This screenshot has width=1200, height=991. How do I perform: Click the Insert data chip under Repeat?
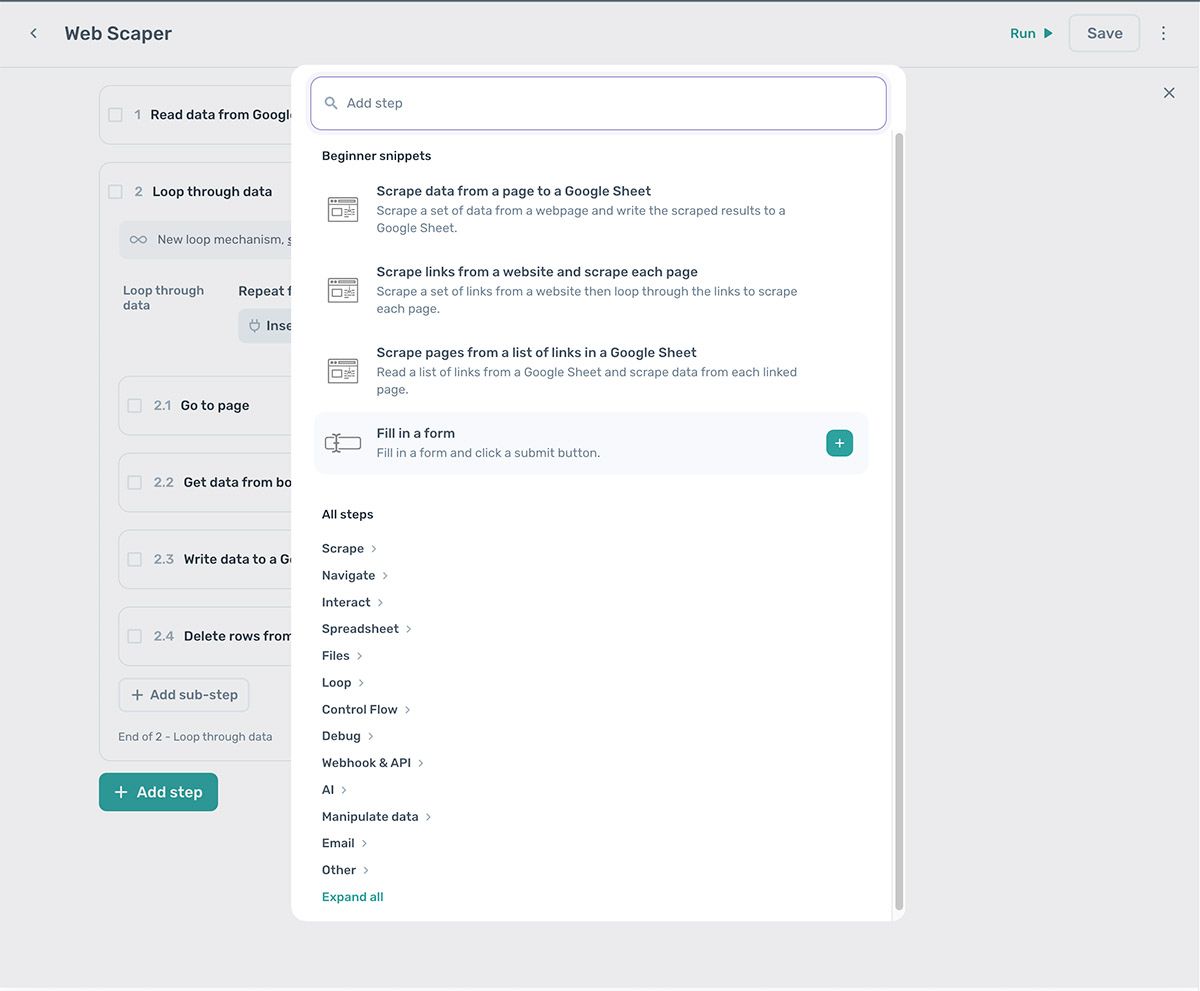[x=266, y=326]
